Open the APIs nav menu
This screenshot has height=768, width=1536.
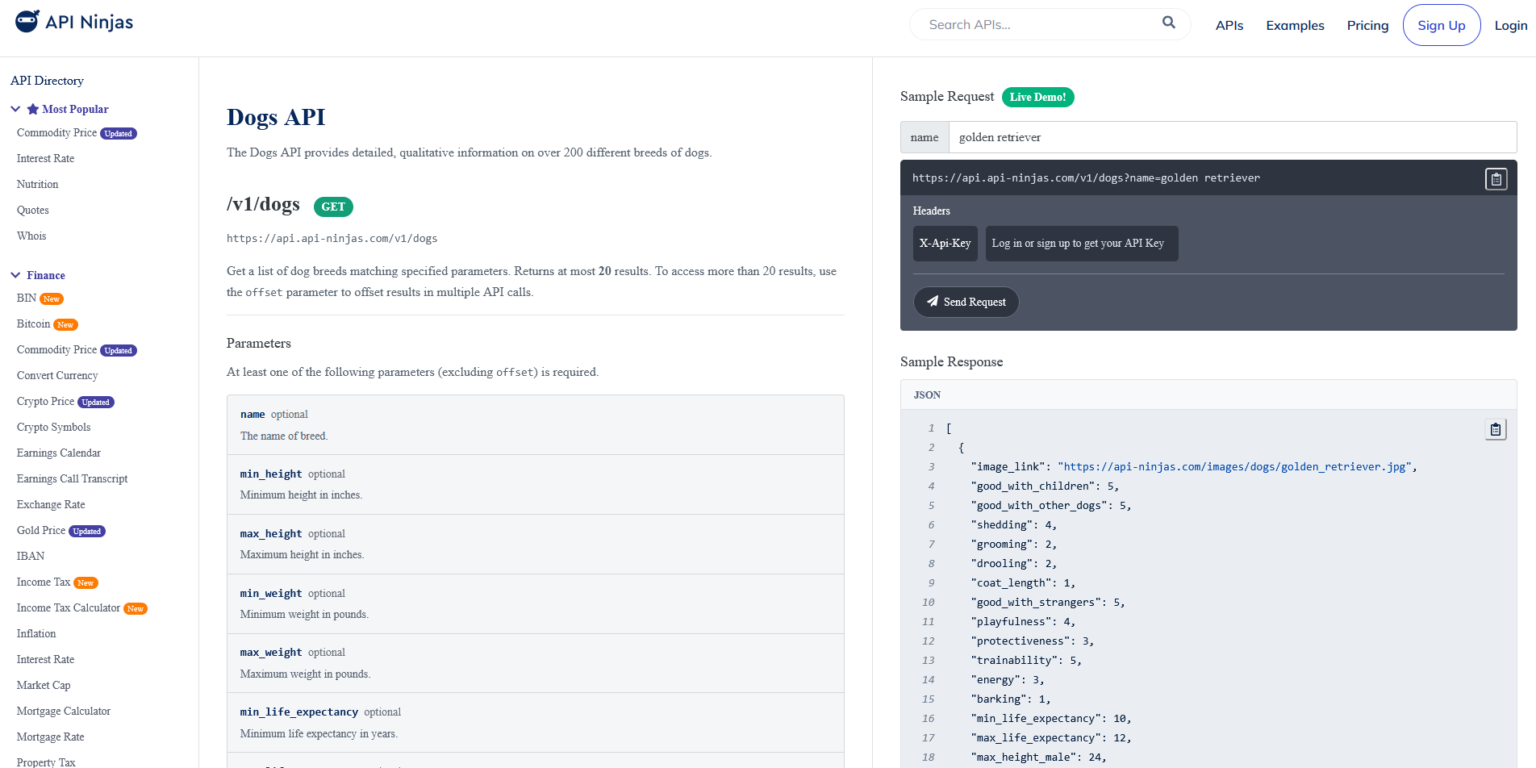click(x=1229, y=26)
